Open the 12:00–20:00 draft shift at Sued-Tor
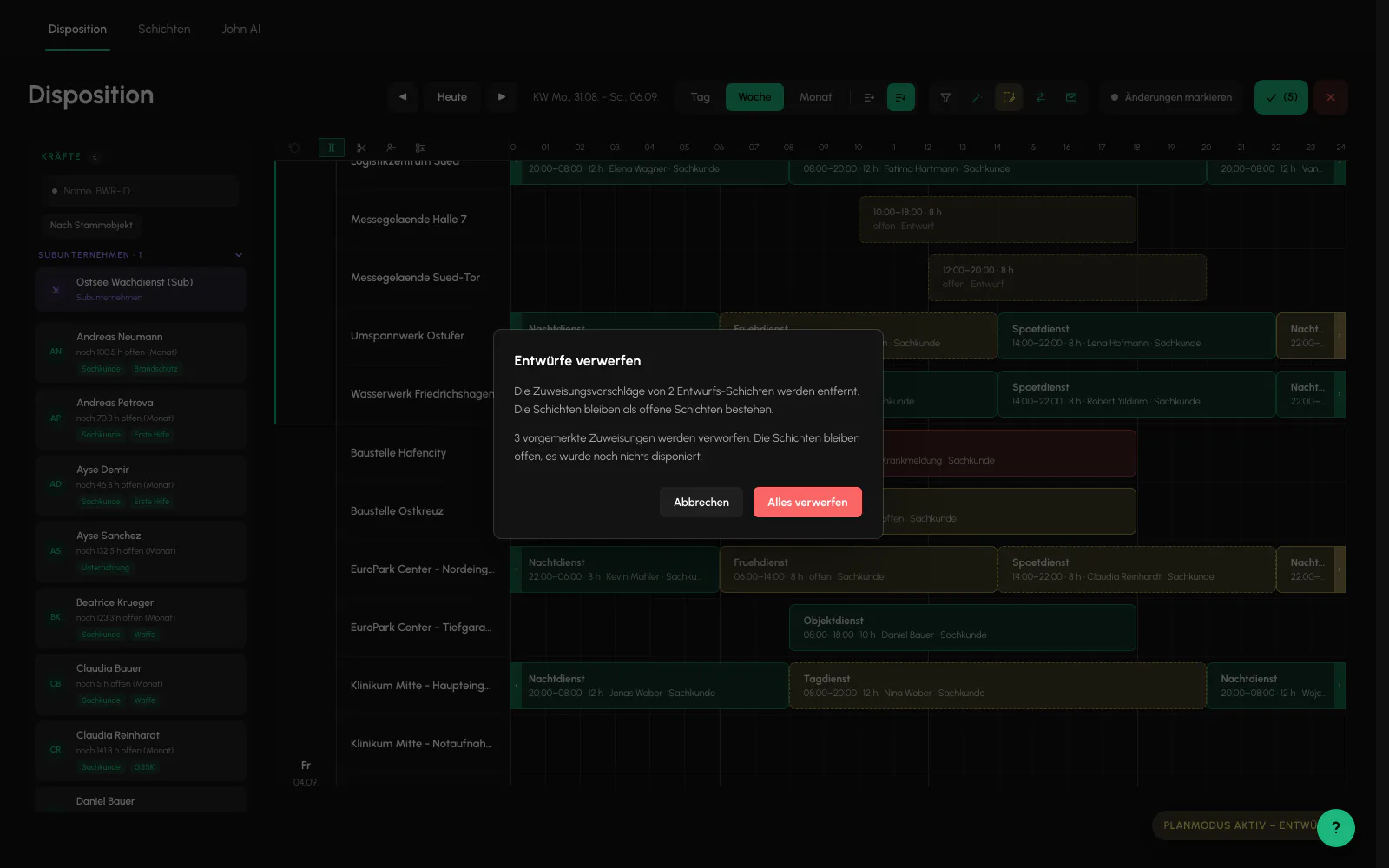 (x=1067, y=277)
